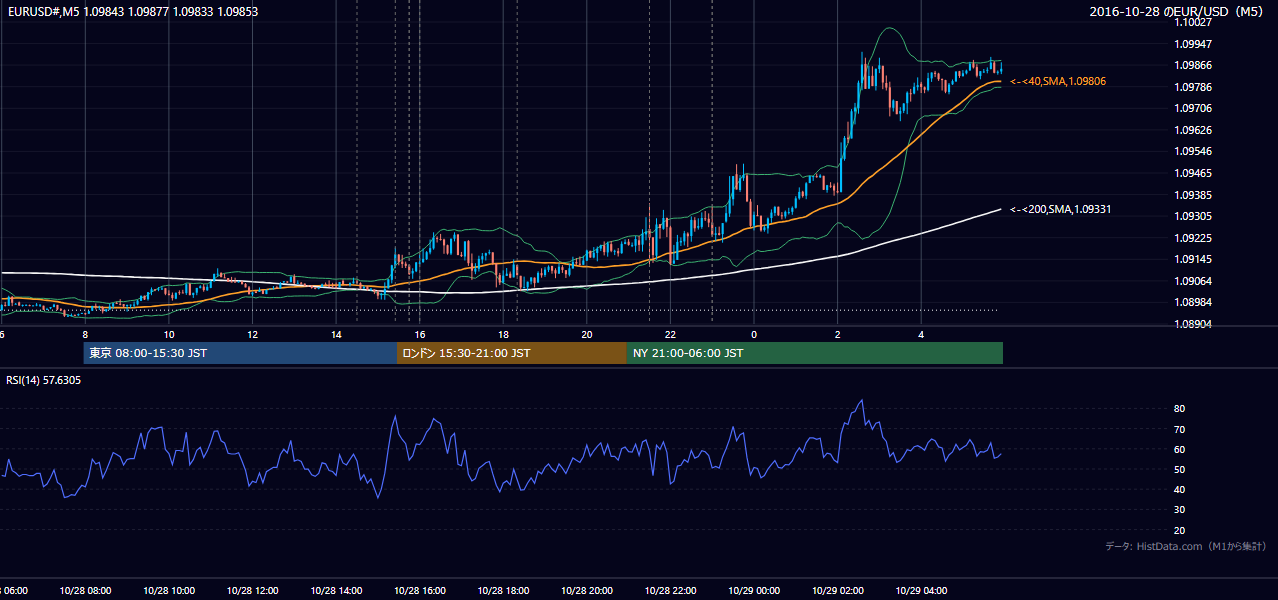Image resolution: width=1278 pixels, height=600 pixels.
Task: Open the HistData.com data source credit
Action: pyautogui.click(x=1186, y=546)
